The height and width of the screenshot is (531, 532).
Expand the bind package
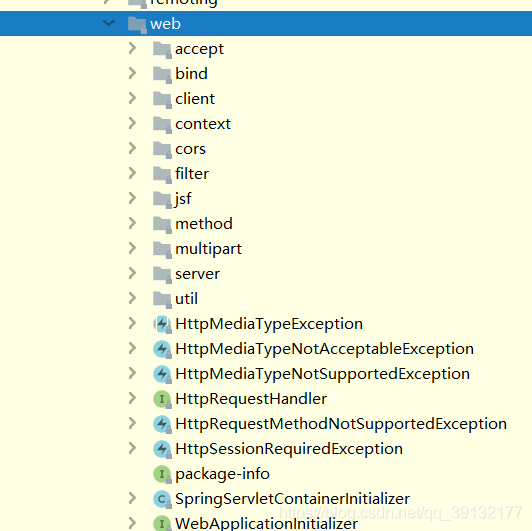click(132, 73)
